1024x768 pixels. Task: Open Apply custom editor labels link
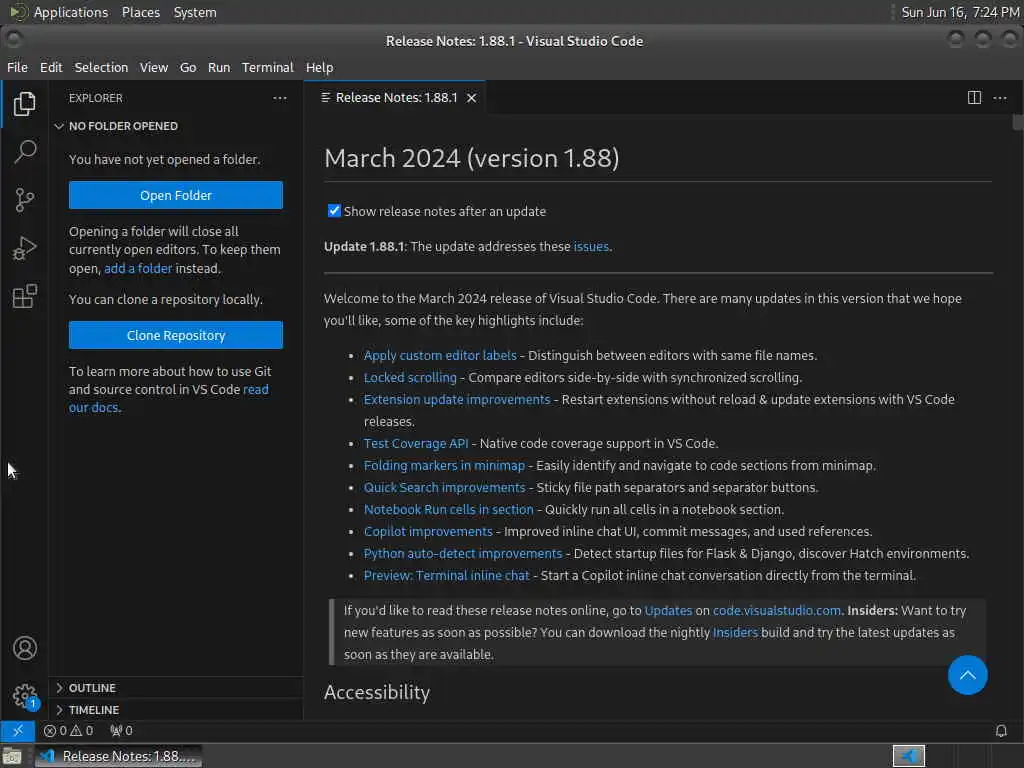(440, 355)
